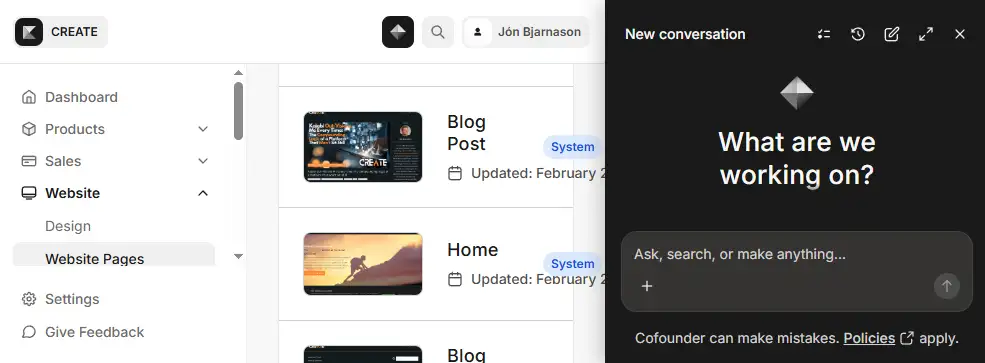
Task: Click the send arrow button in chat
Action: (946, 286)
